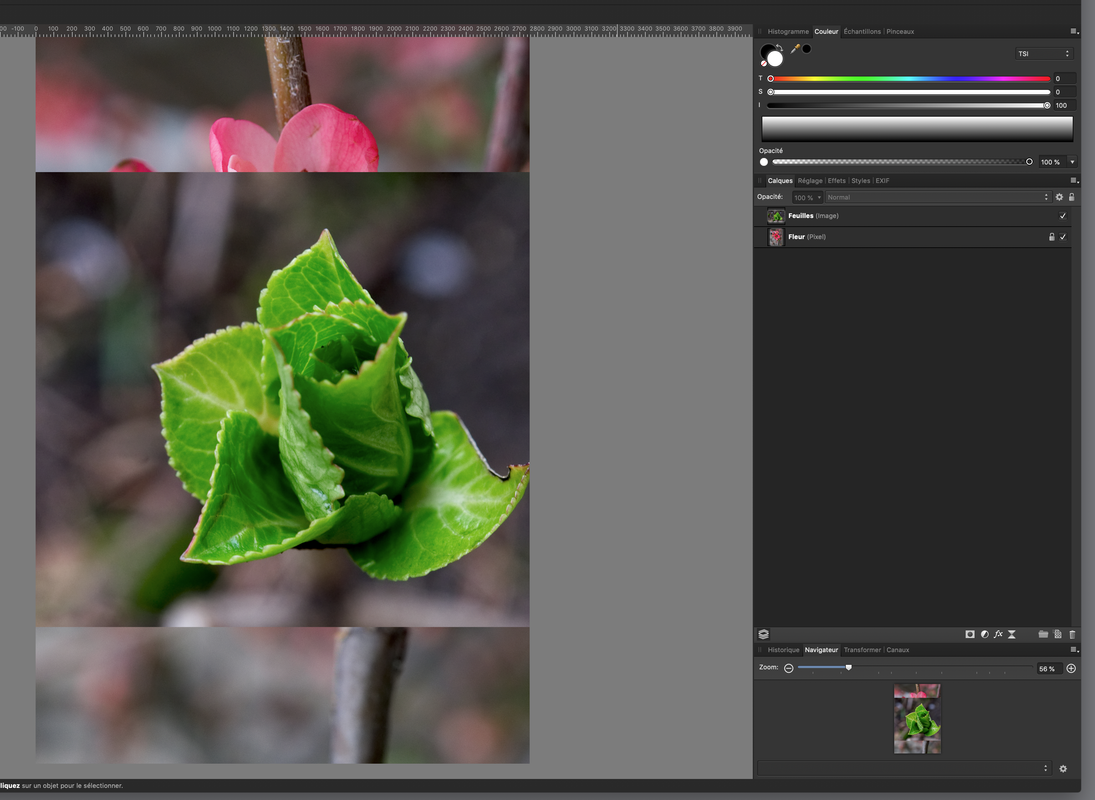Viewport: 1095px width, 800px height.
Task: Switch to the Échantillons tab
Action: [x=862, y=31]
